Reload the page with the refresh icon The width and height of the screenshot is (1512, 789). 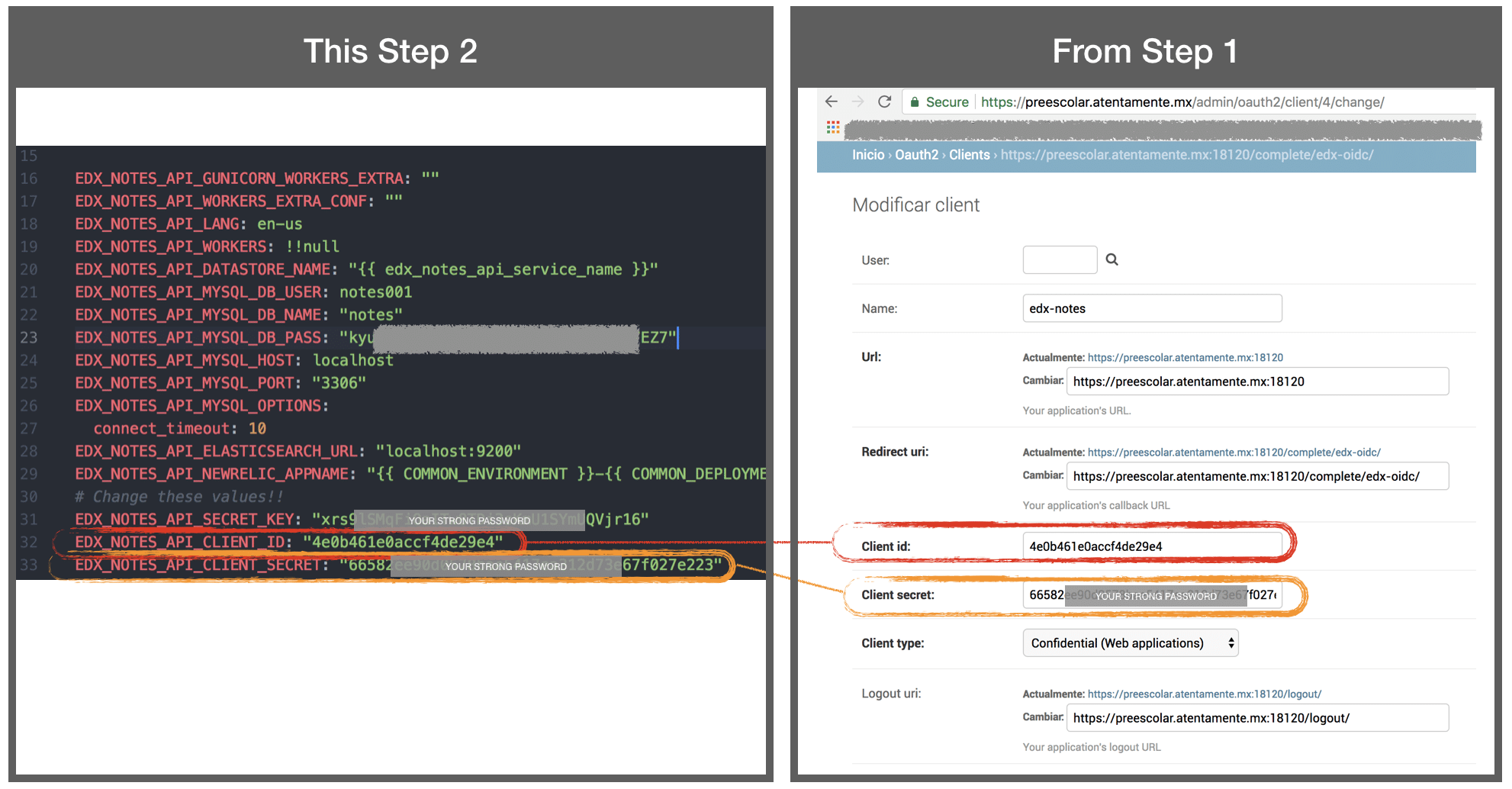point(885,101)
